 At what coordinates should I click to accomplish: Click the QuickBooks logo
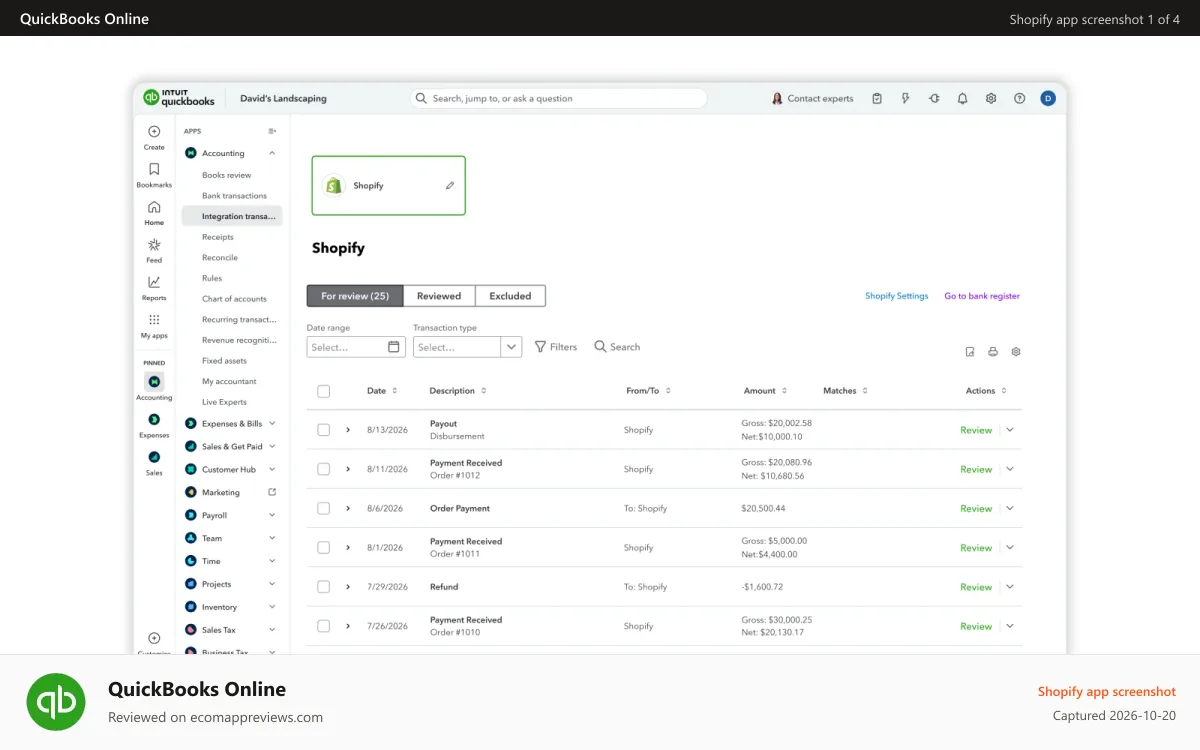coord(179,97)
